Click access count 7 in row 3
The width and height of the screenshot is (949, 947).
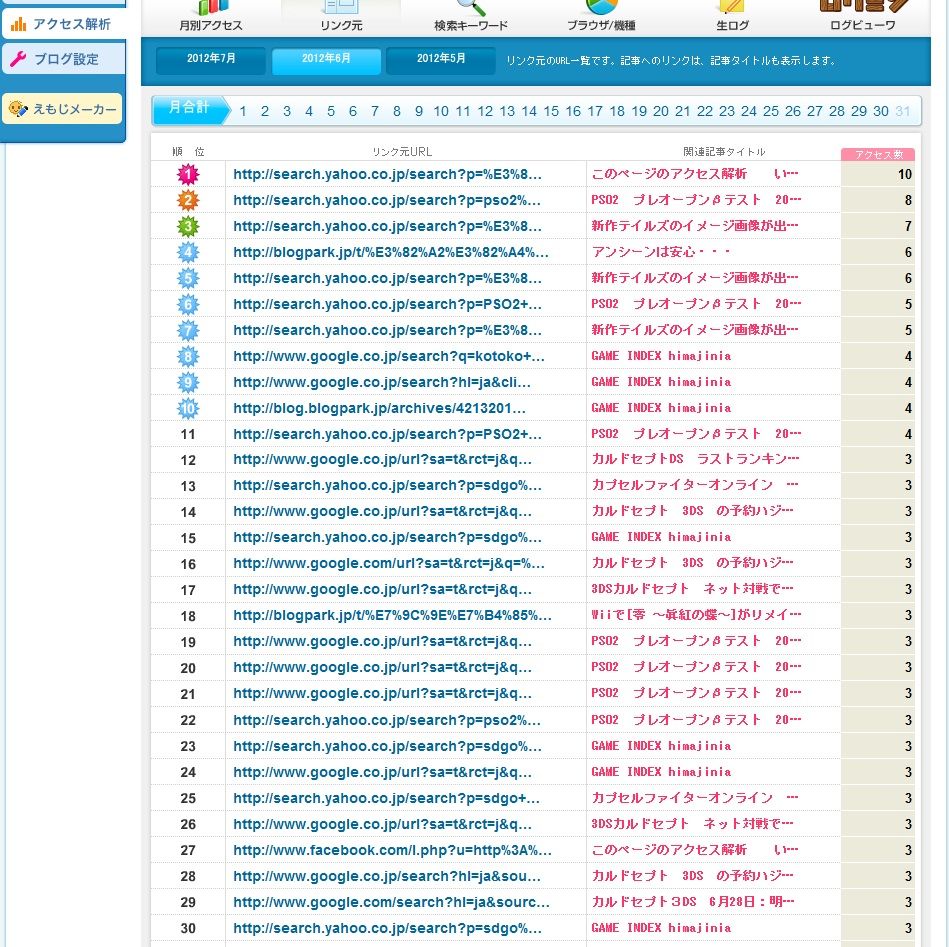click(x=908, y=226)
